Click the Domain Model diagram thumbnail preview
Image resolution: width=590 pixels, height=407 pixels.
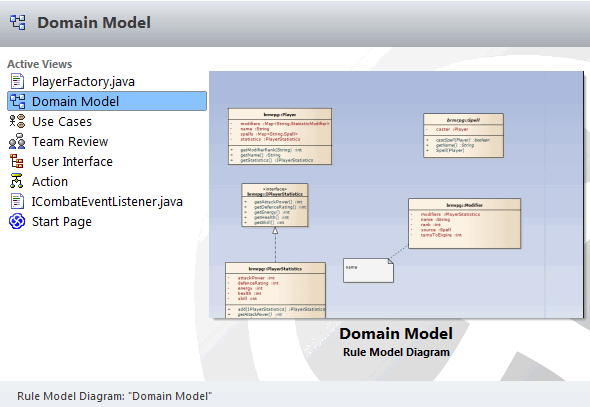coord(396,194)
